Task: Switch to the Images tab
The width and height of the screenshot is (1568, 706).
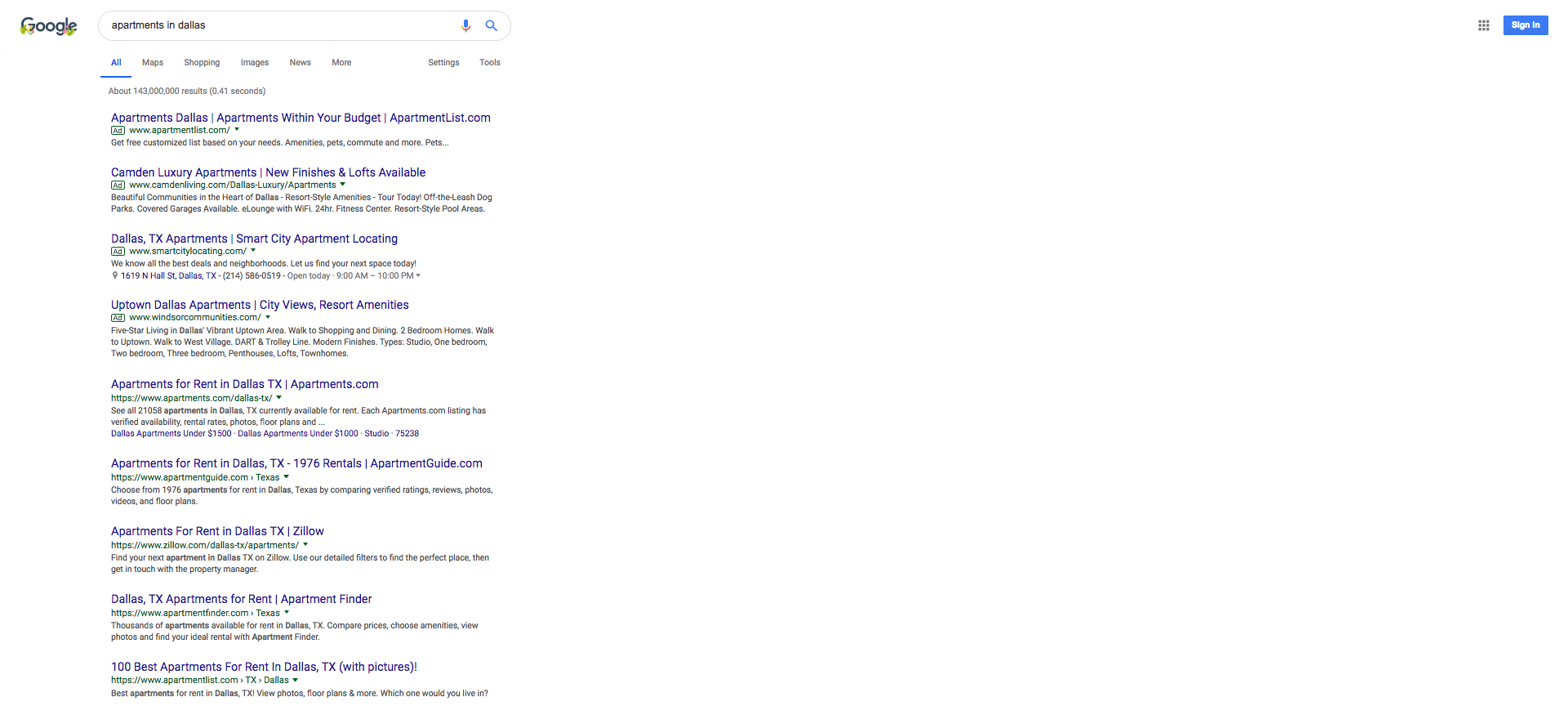Action: click(255, 63)
